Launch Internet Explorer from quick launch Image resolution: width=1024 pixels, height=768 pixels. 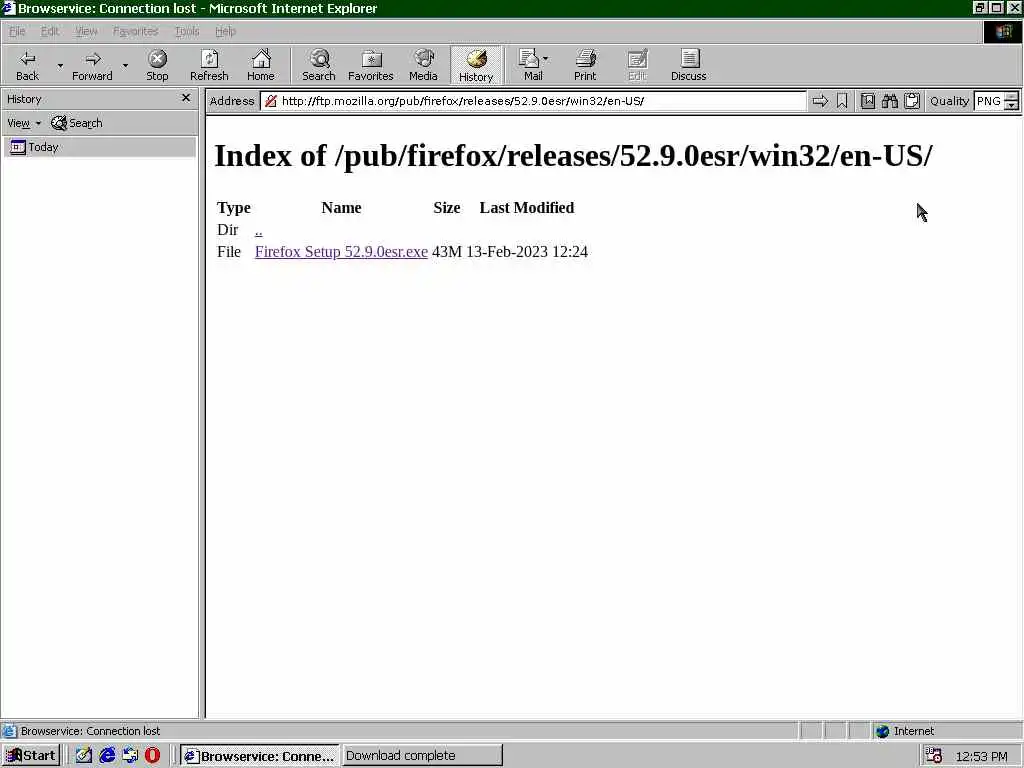tap(107, 756)
